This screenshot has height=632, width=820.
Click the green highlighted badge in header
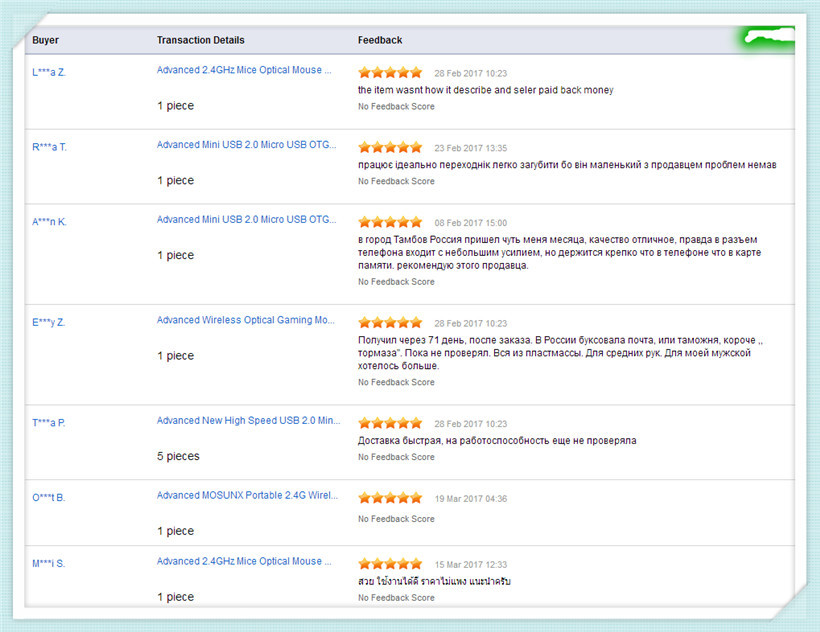[x=769, y=39]
